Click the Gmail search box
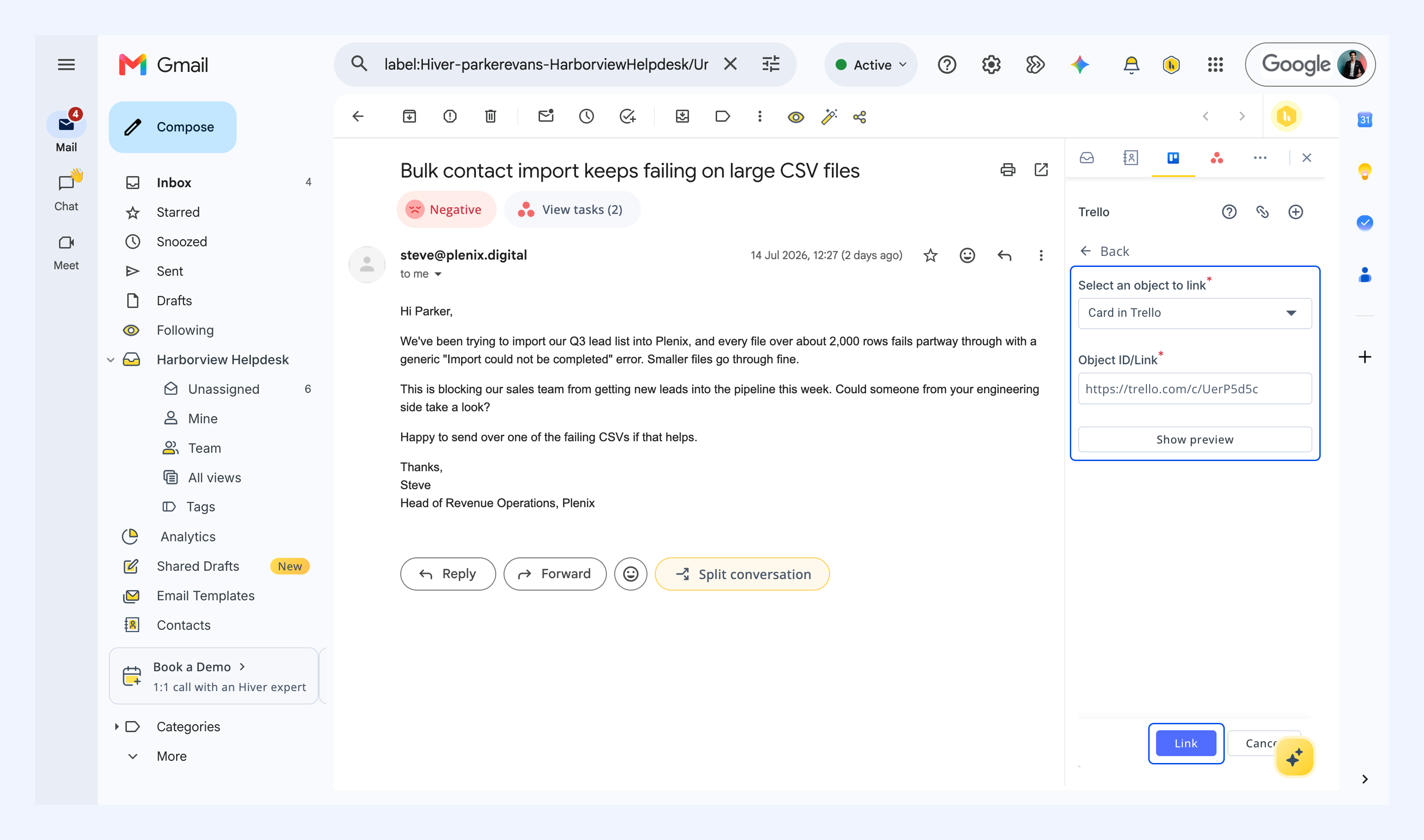This screenshot has width=1424, height=840. [546, 65]
